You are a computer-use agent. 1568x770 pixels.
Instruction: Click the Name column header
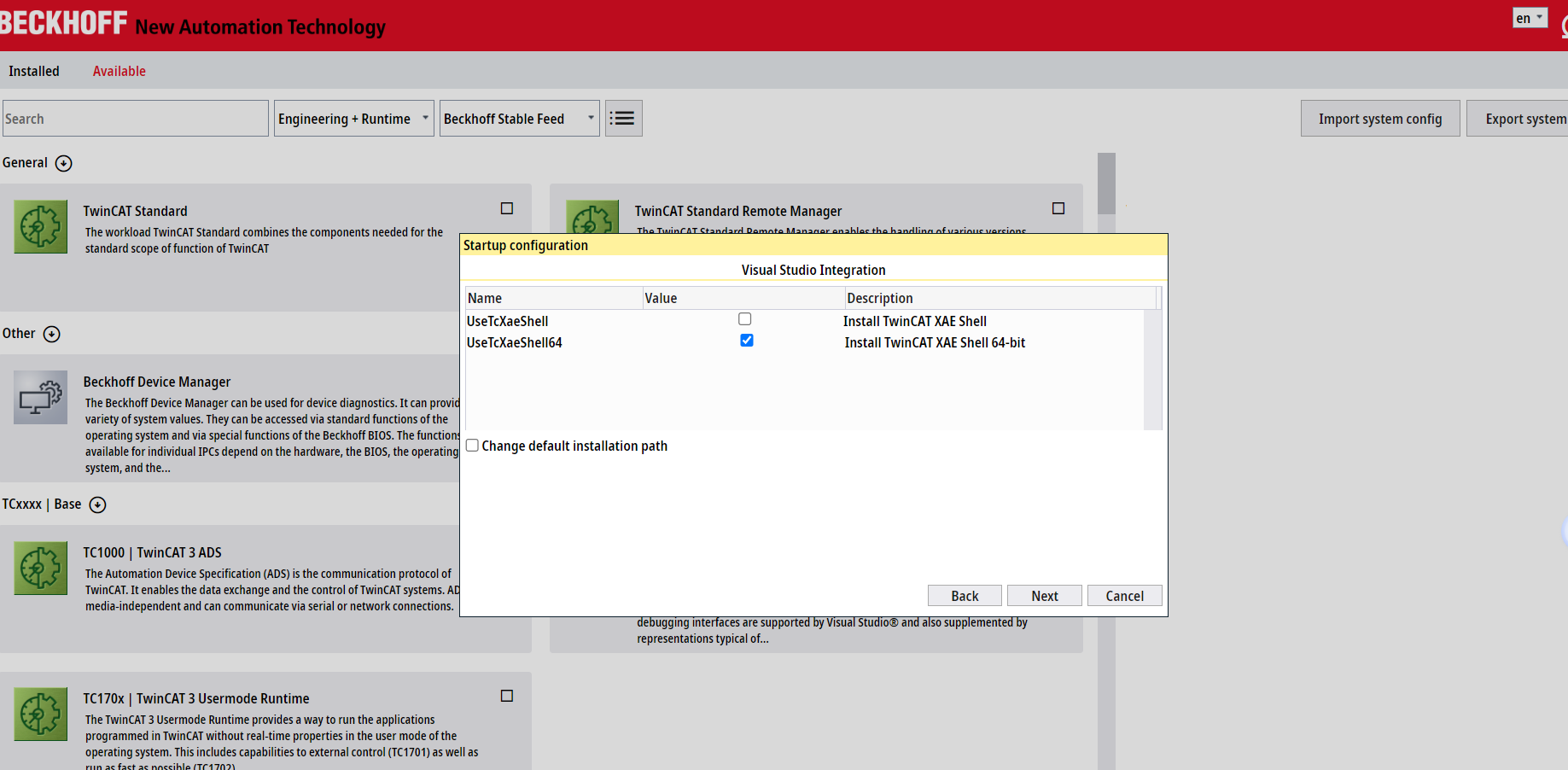(x=553, y=298)
